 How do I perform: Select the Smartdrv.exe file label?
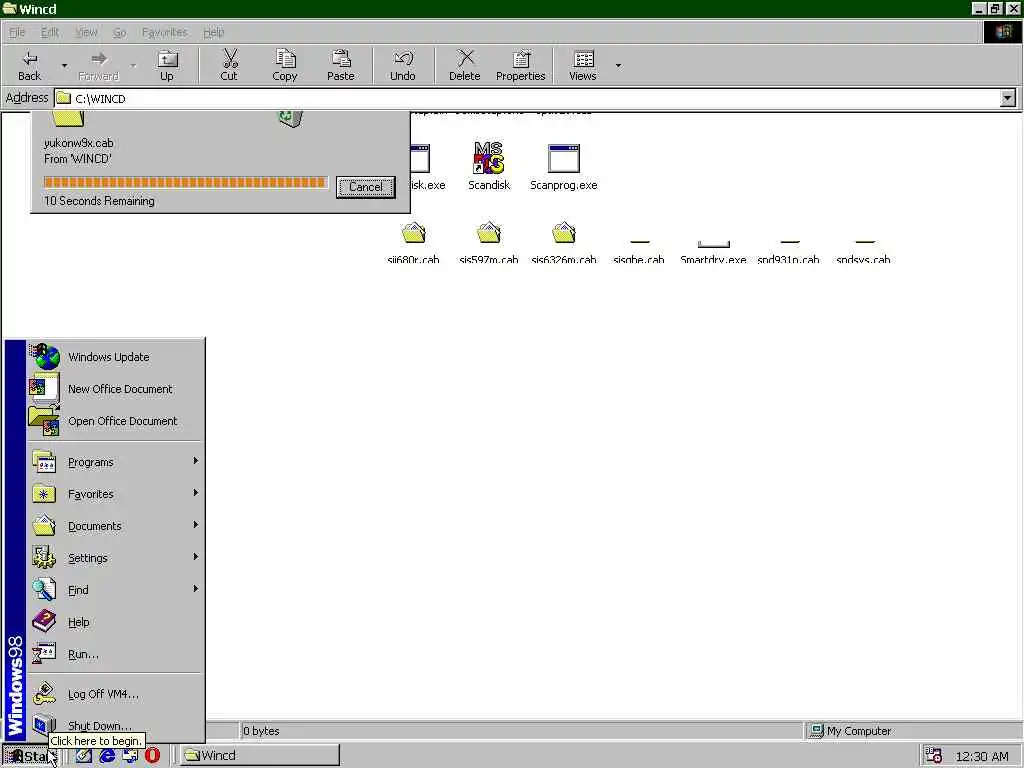713,259
